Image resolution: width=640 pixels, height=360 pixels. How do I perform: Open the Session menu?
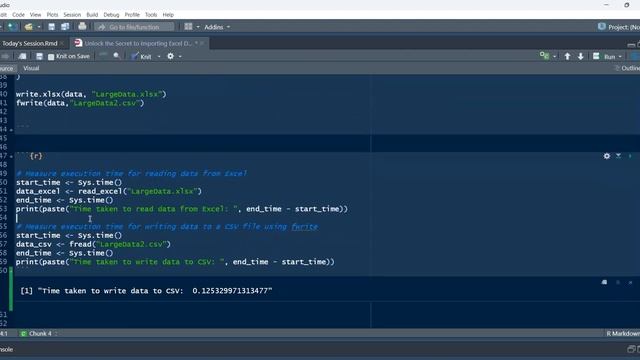point(72,15)
